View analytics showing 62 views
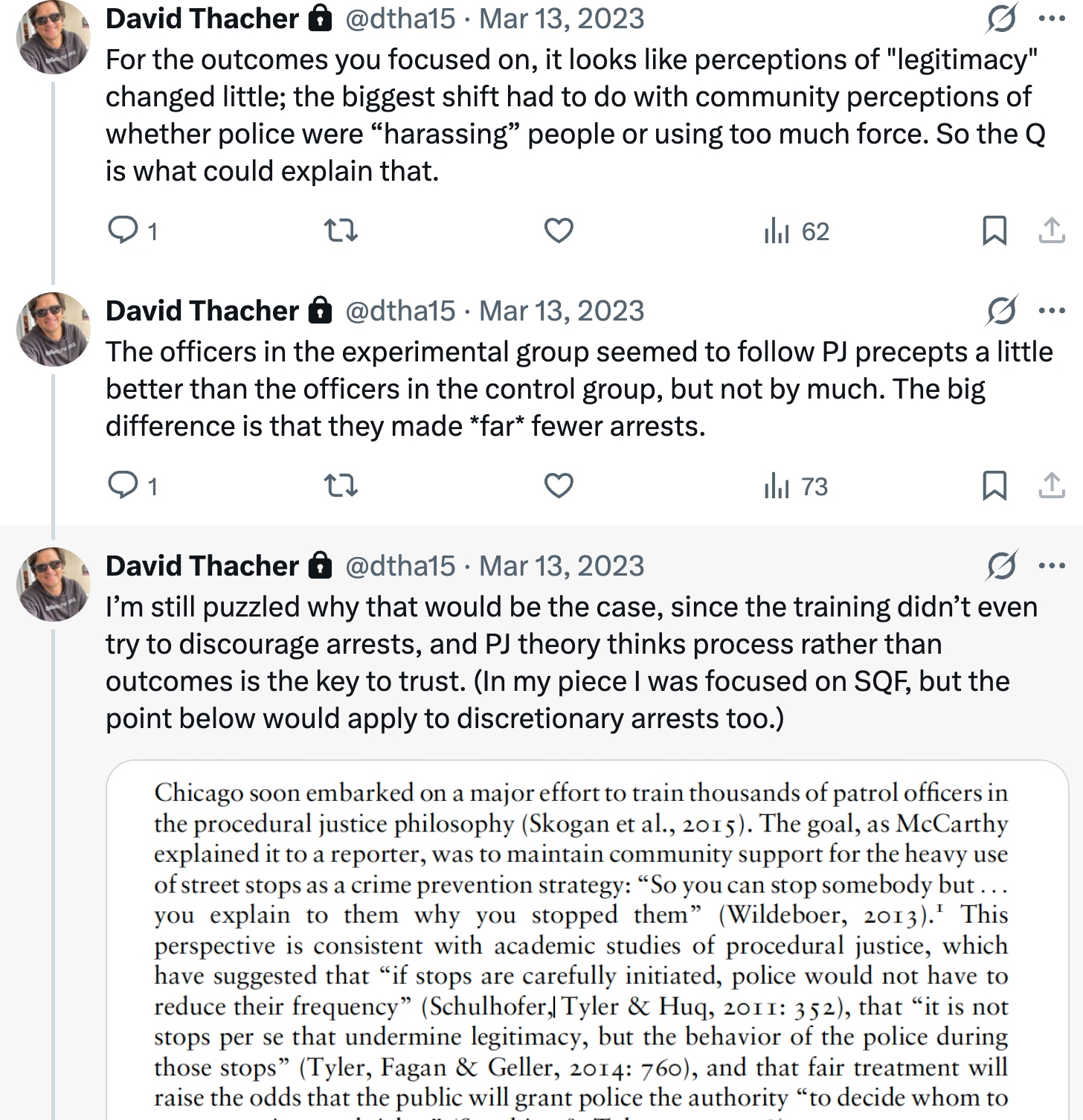This screenshot has width=1083, height=1120. coord(796,232)
